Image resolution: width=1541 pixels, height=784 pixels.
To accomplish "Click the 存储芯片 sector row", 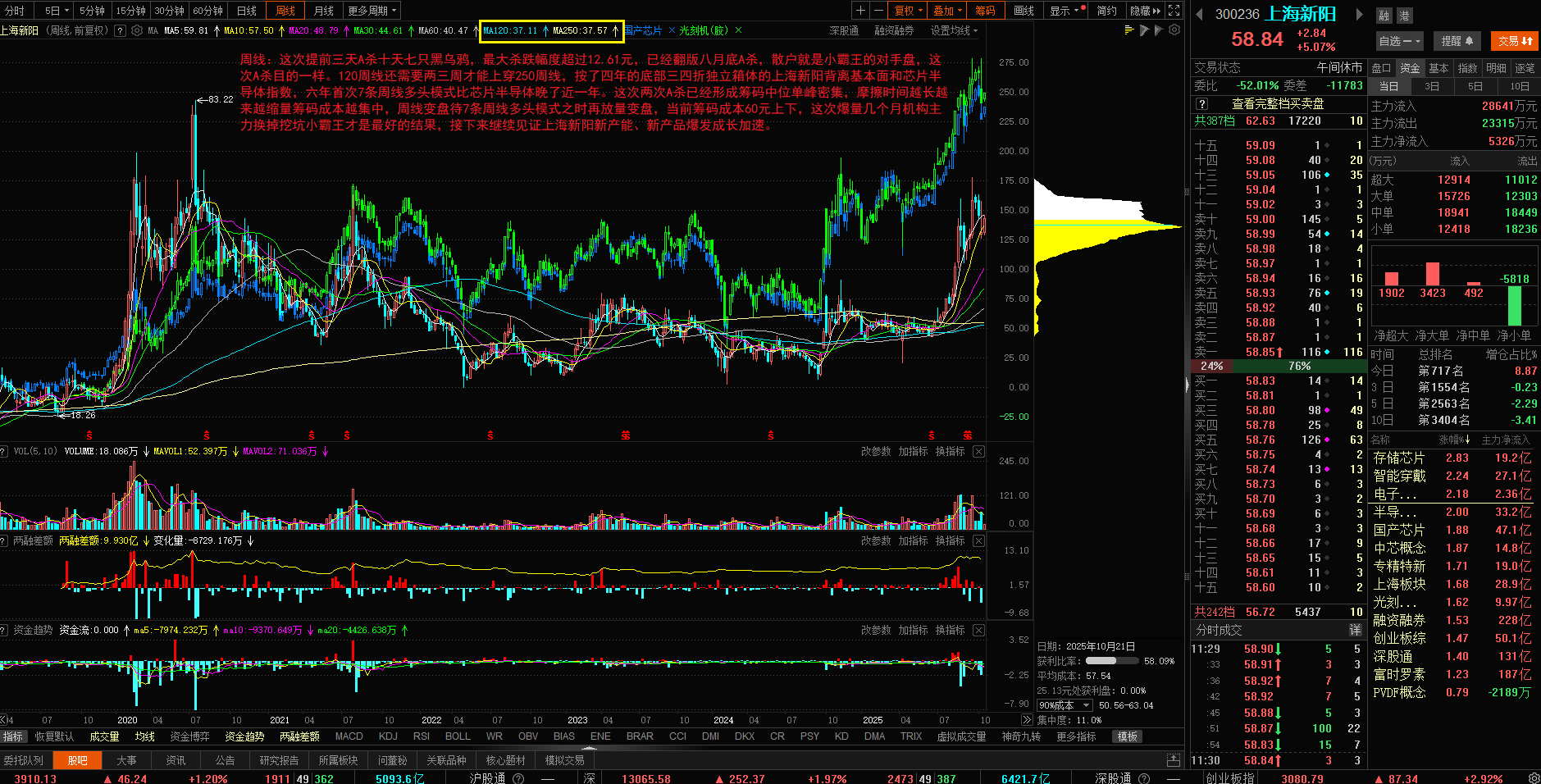I will coord(1453,458).
